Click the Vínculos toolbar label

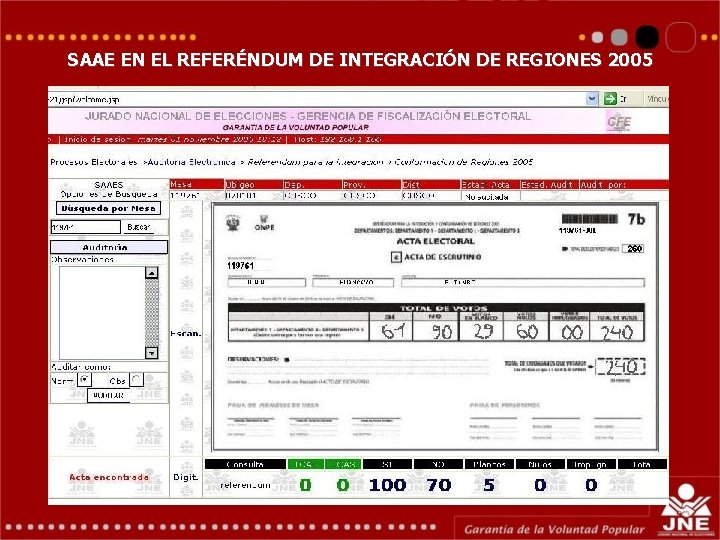pos(657,99)
